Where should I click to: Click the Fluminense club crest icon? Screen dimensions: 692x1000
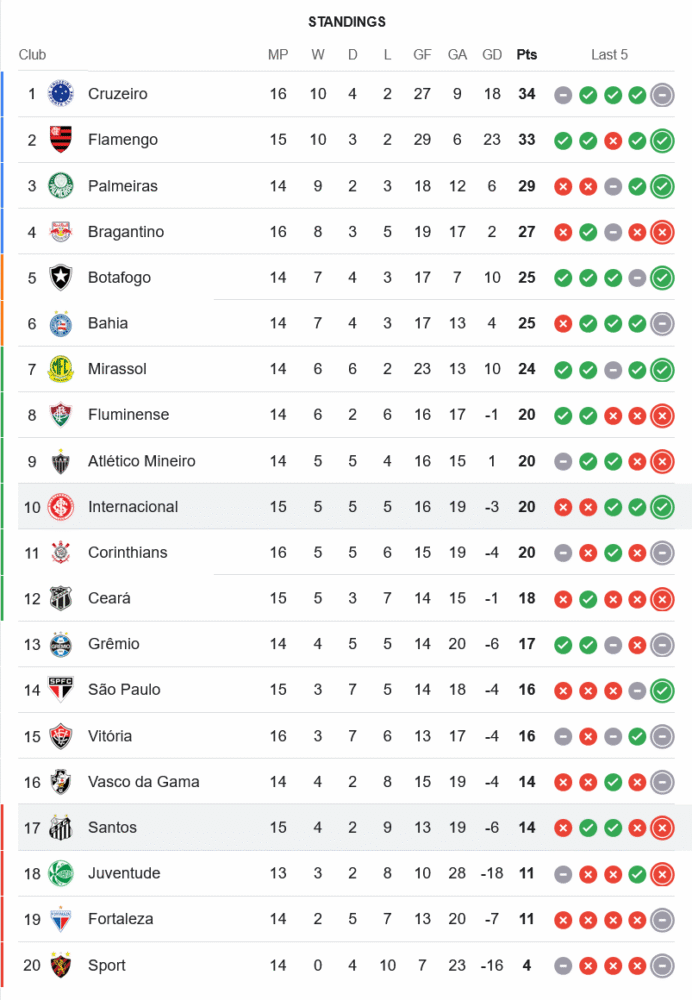[61, 415]
